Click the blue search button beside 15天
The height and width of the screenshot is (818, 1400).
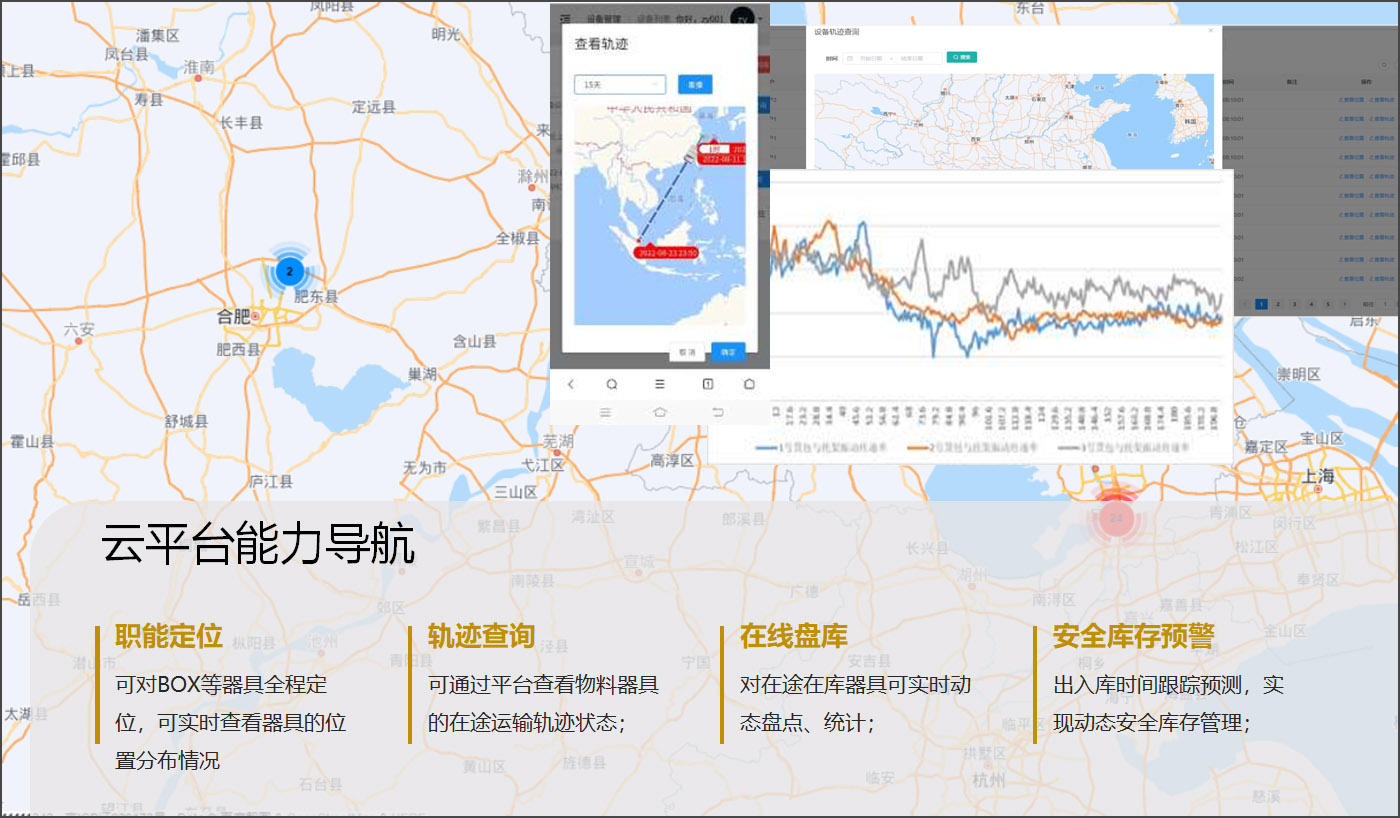pyautogui.click(x=695, y=85)
